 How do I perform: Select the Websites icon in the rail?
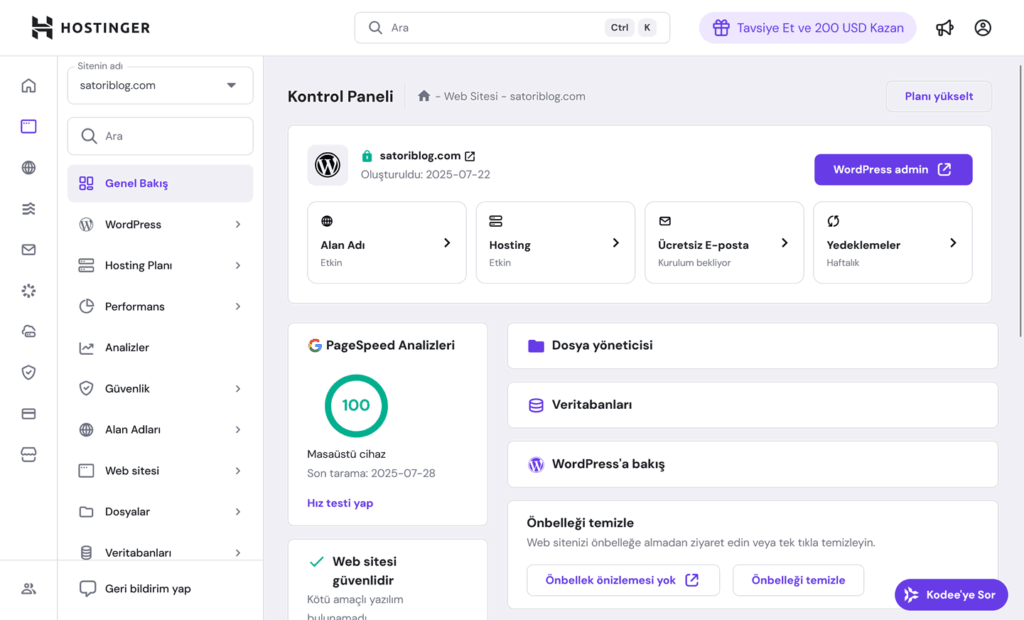[29, 126]
